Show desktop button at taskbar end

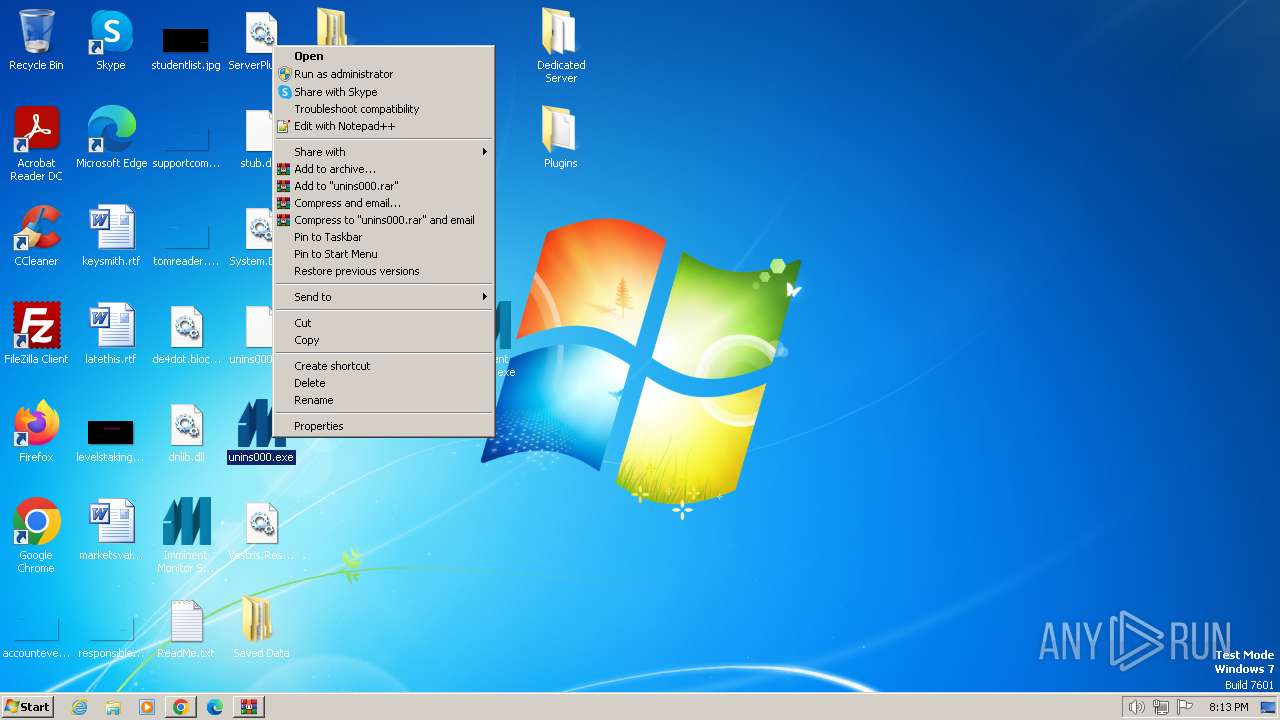(1269, 707)
